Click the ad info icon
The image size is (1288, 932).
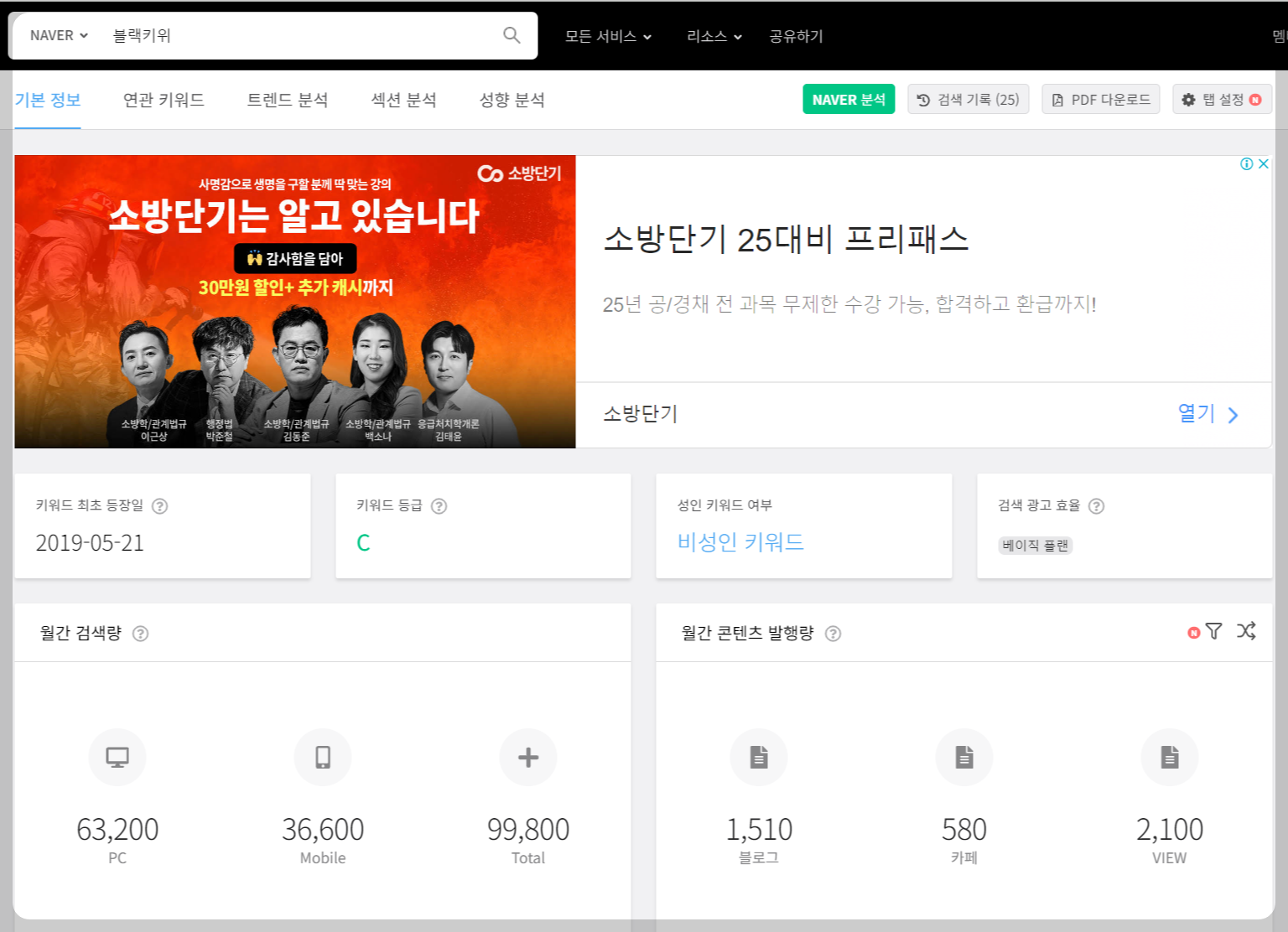1247,163
